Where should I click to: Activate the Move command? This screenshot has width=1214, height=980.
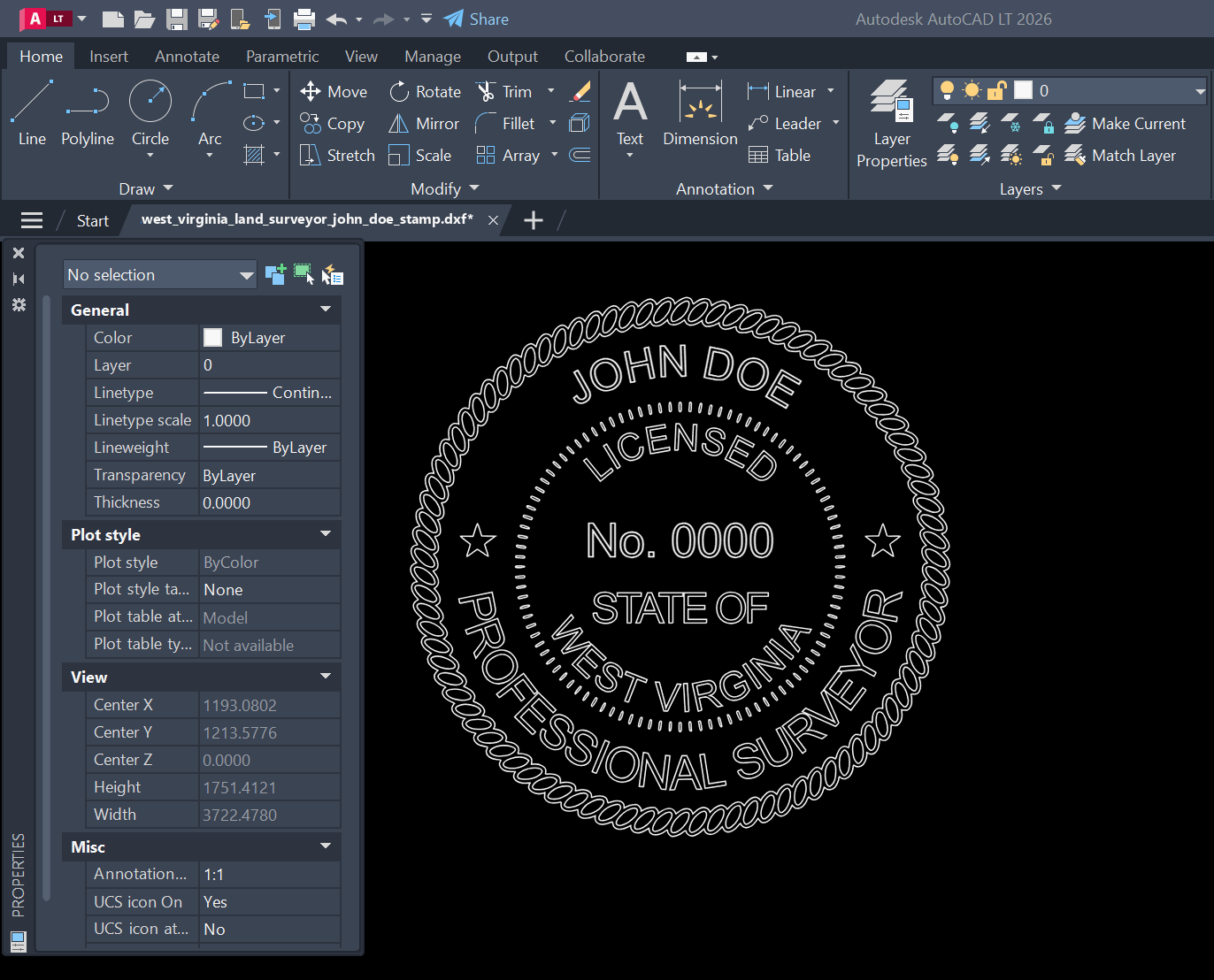pos(334,91)
